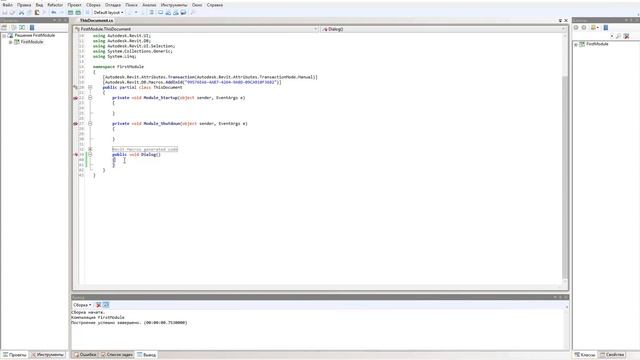Open the Refactor menu
The height and width of the screenshot is (360, 640).
[55, 5]
